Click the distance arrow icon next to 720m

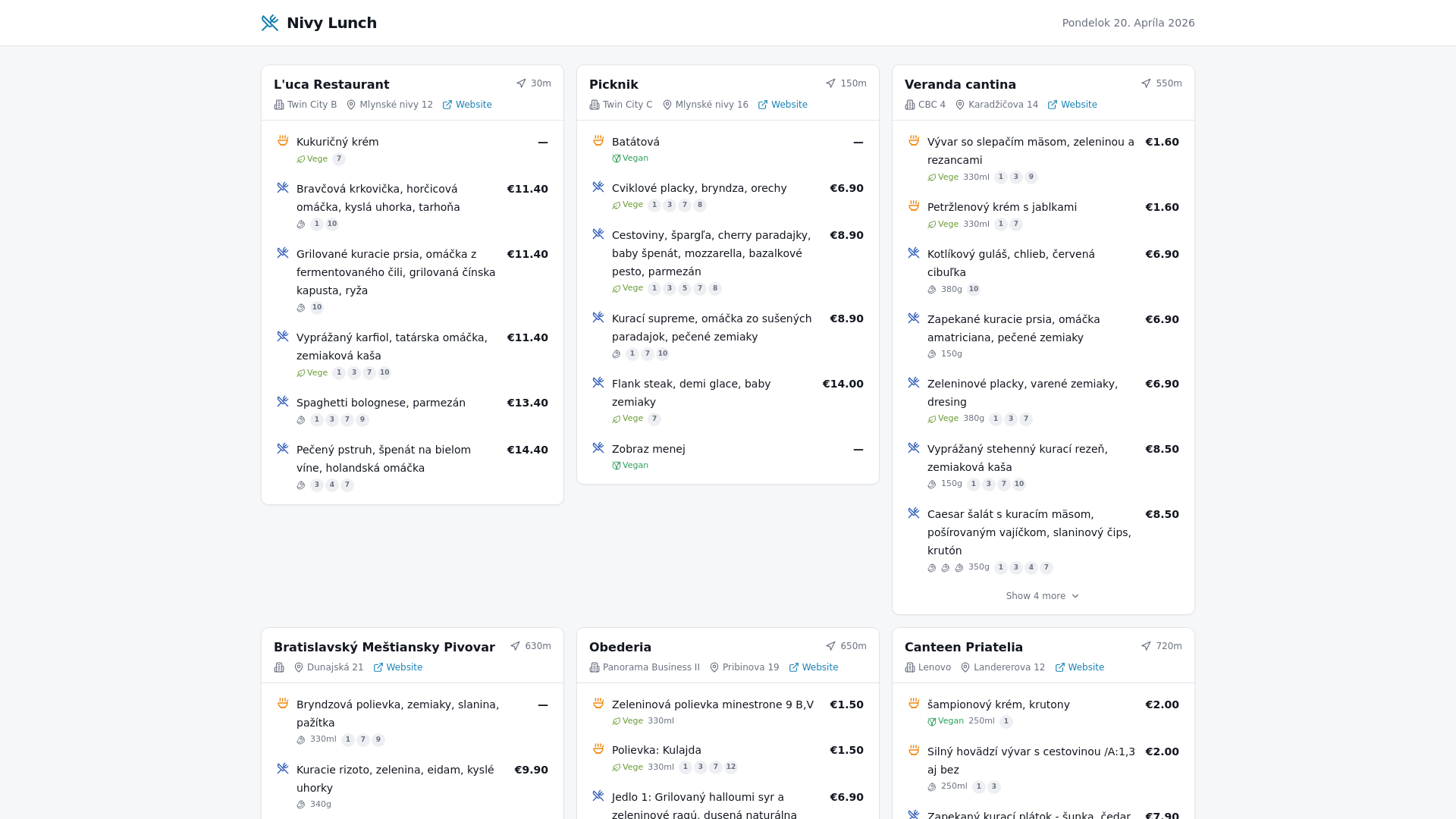[x=1146, y=646]
